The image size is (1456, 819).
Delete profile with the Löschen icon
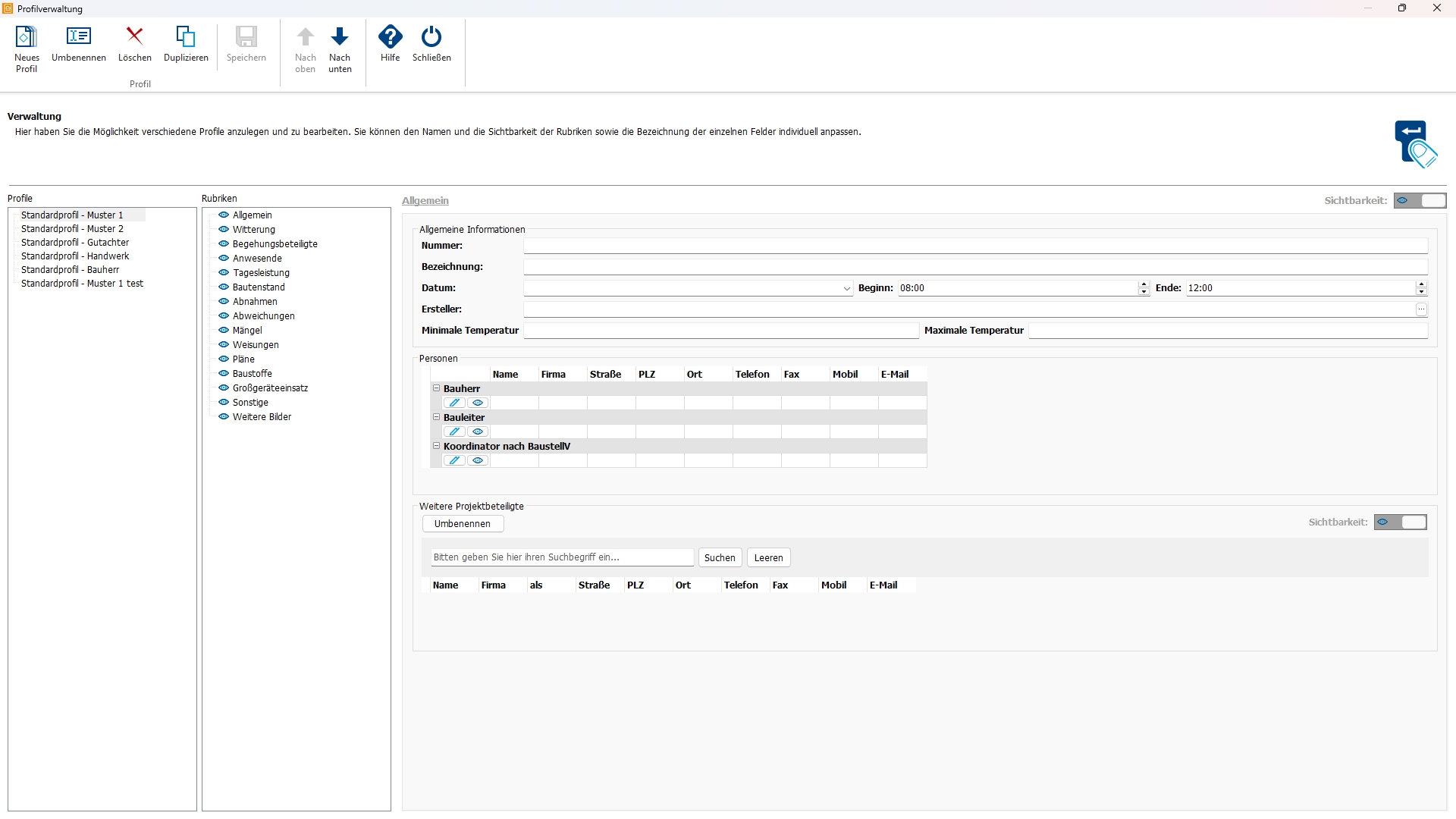134,37
